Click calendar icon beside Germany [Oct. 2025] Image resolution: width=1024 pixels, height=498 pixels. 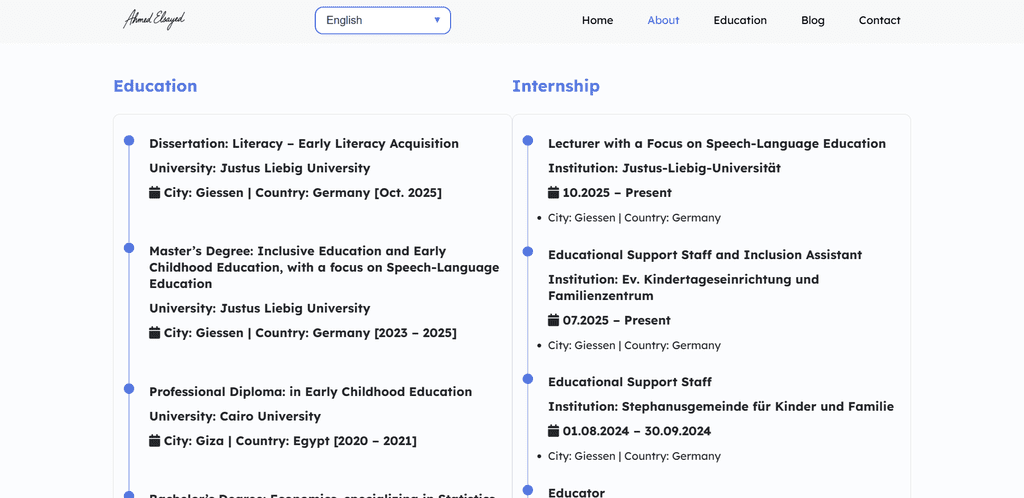[x=155, y=192]
